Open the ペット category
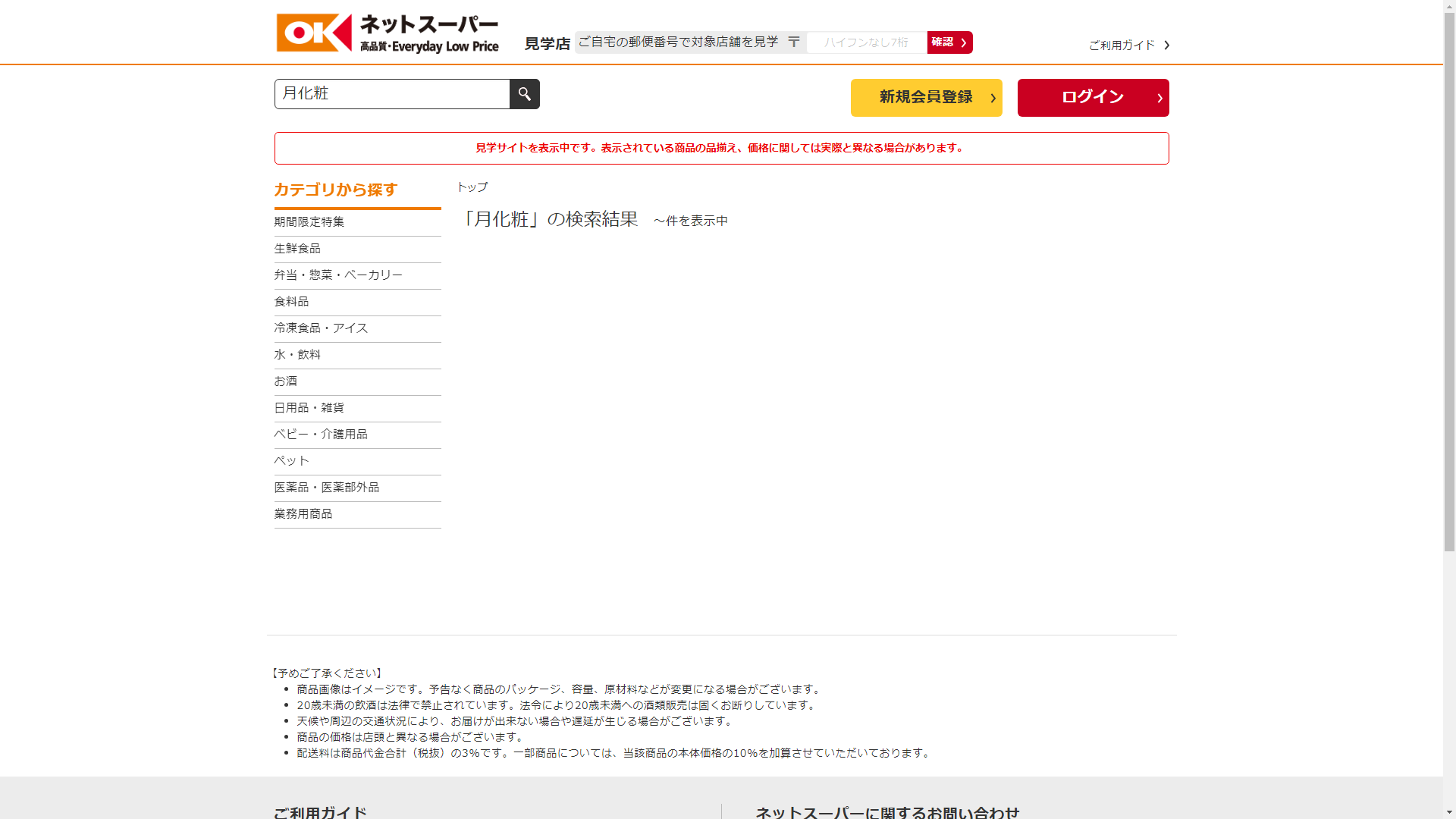 (x=291, y=461)
